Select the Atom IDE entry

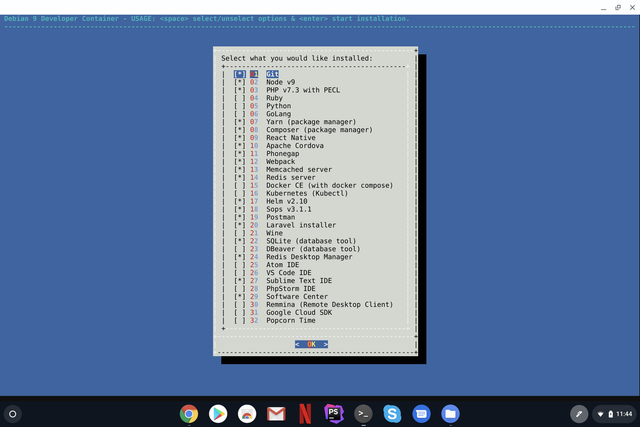point(267,265)
